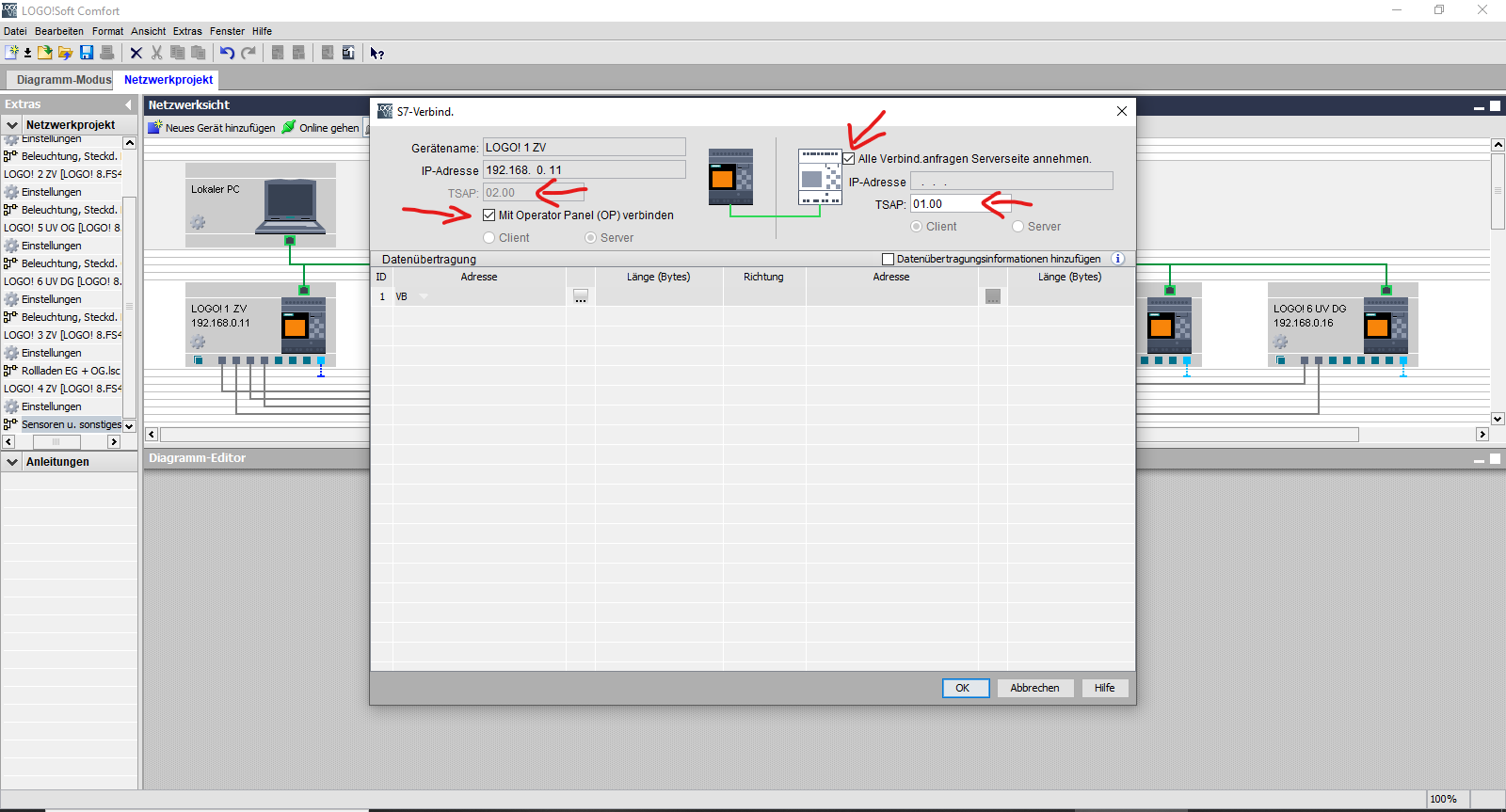Click Netzwerksicht vertical scrollbar thumb
The height and width of the screenshot is (812, 1506).
click(1498, 190)
